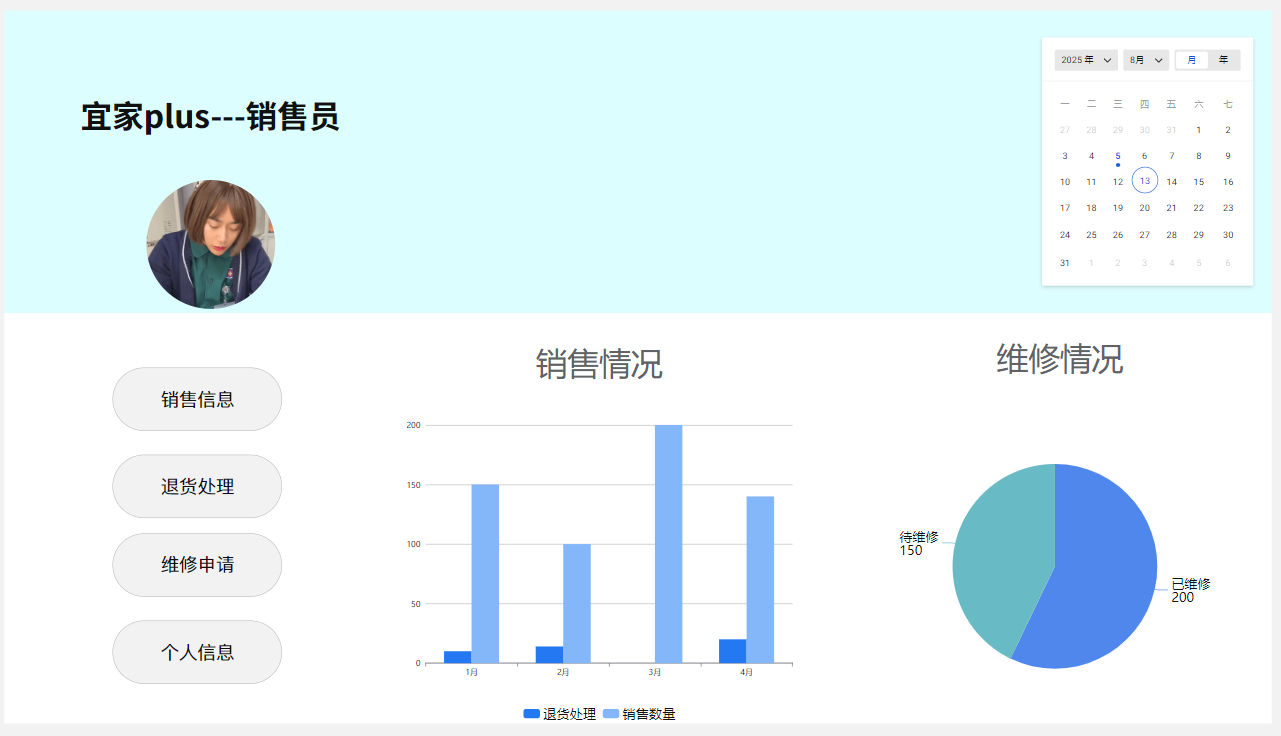Select date 11 in the calendar
The height and width of the screenshot is (736, 1281).
click(x=1091, y=182)
